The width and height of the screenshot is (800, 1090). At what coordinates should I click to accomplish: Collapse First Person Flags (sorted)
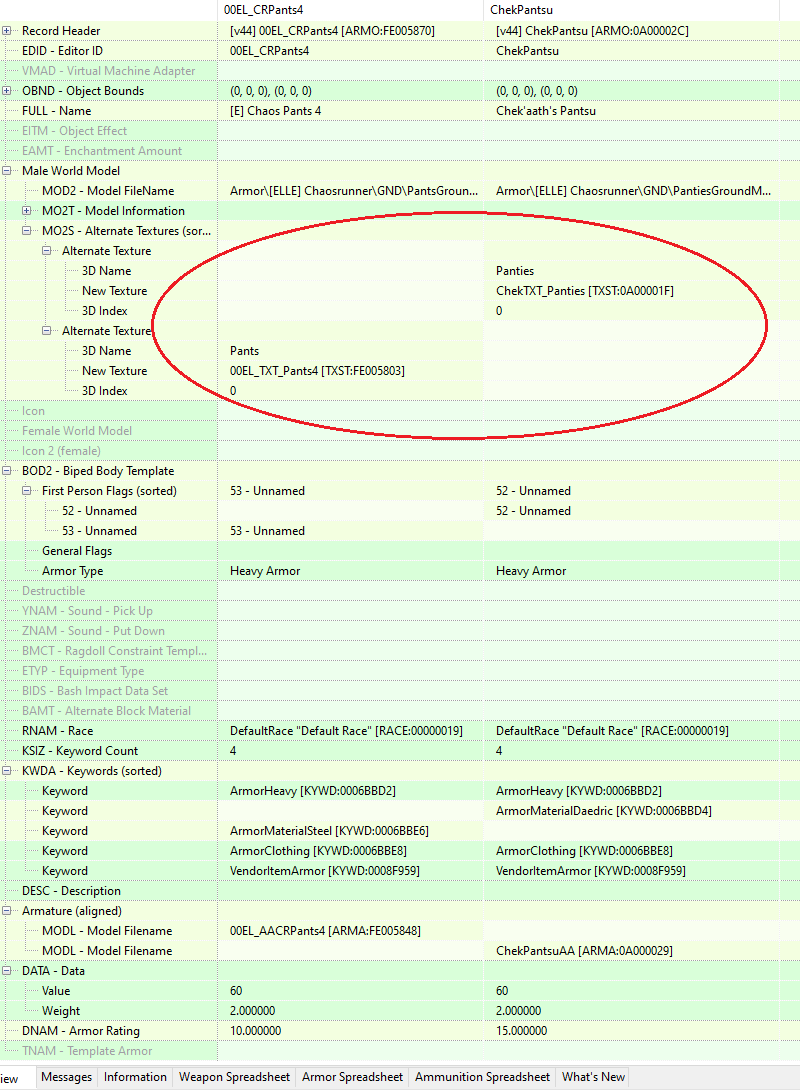(x=26, y=491)
